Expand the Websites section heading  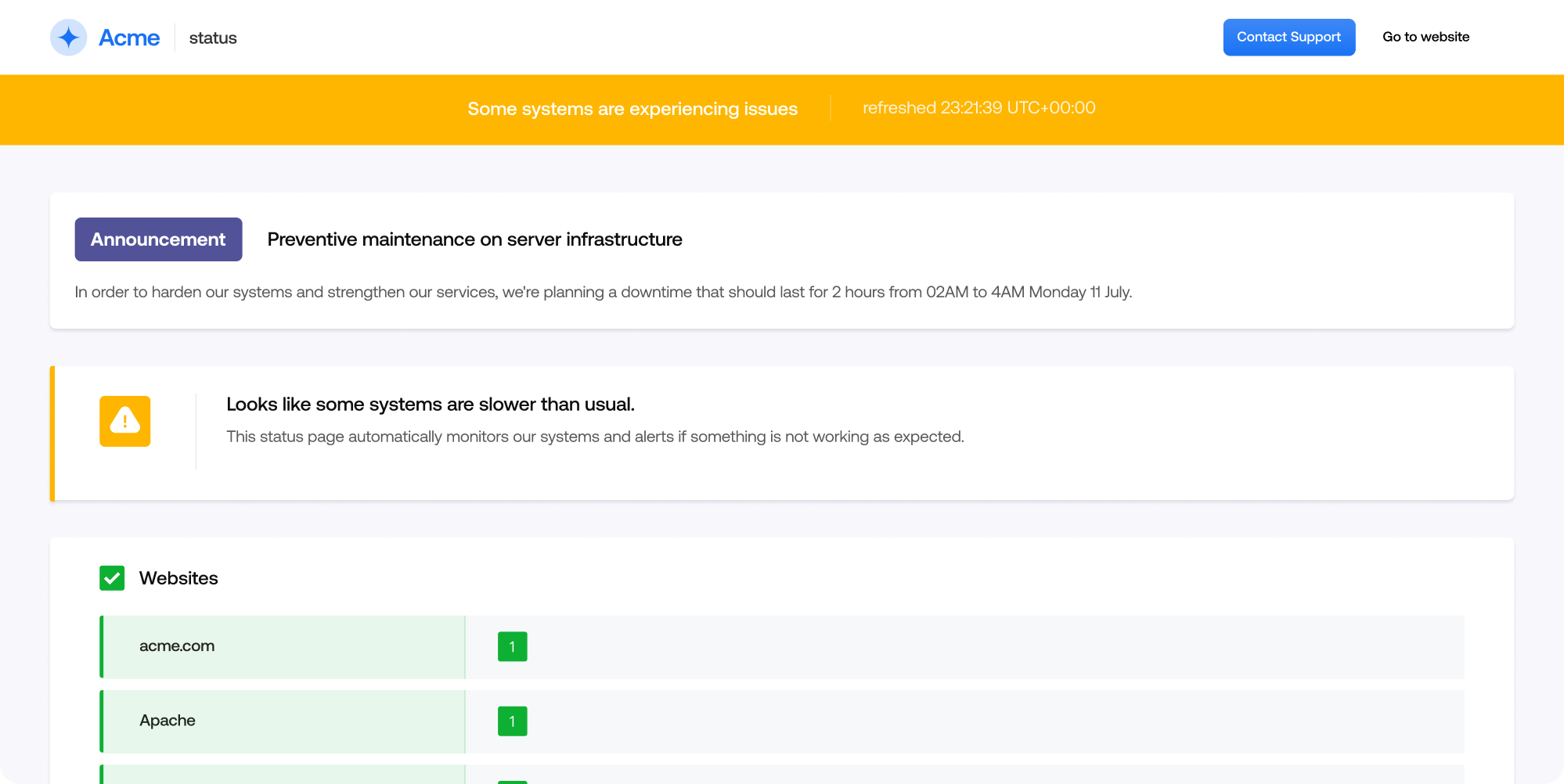tap(178, 578)
